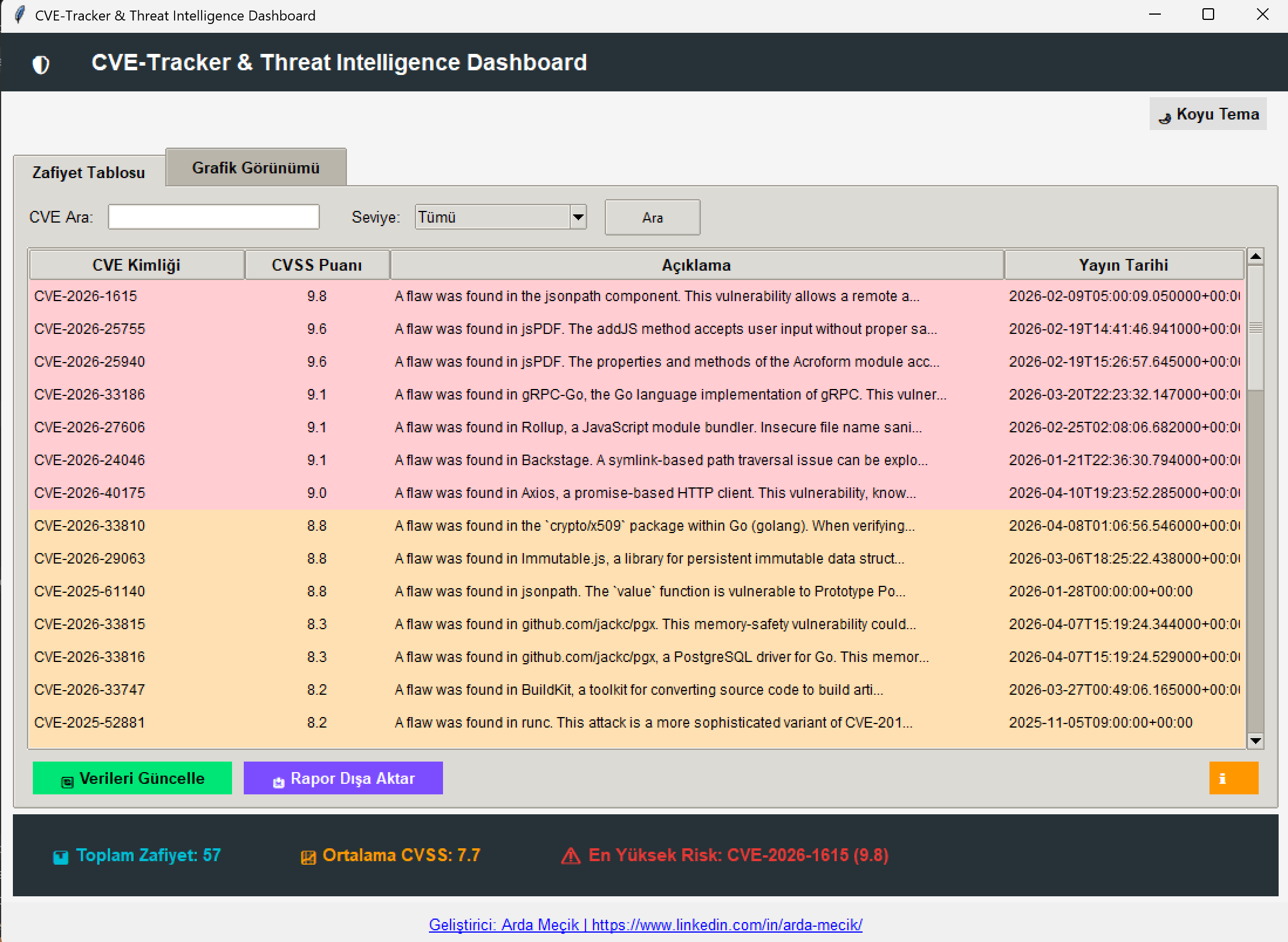
Task: Select the CVE-2026-40175 row
Action: 637,493
